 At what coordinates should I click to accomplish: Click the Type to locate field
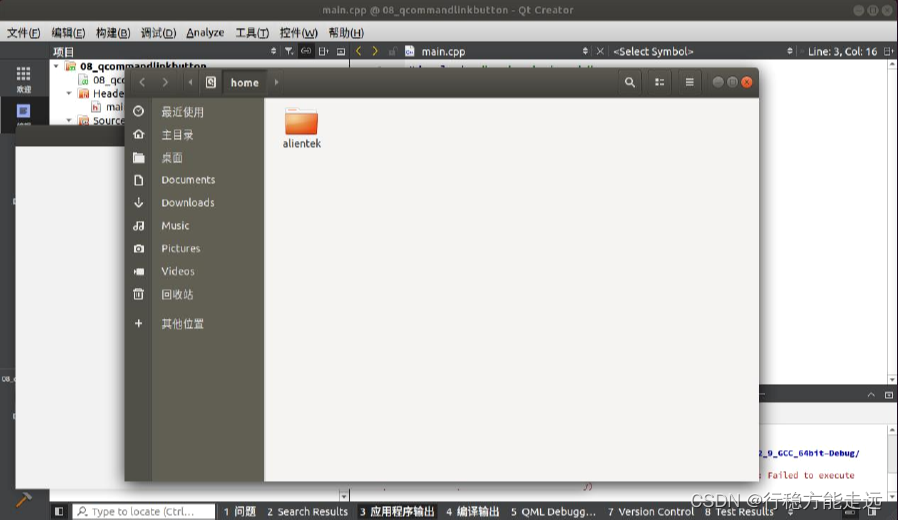pyautogui.click(x=144, y=511)
